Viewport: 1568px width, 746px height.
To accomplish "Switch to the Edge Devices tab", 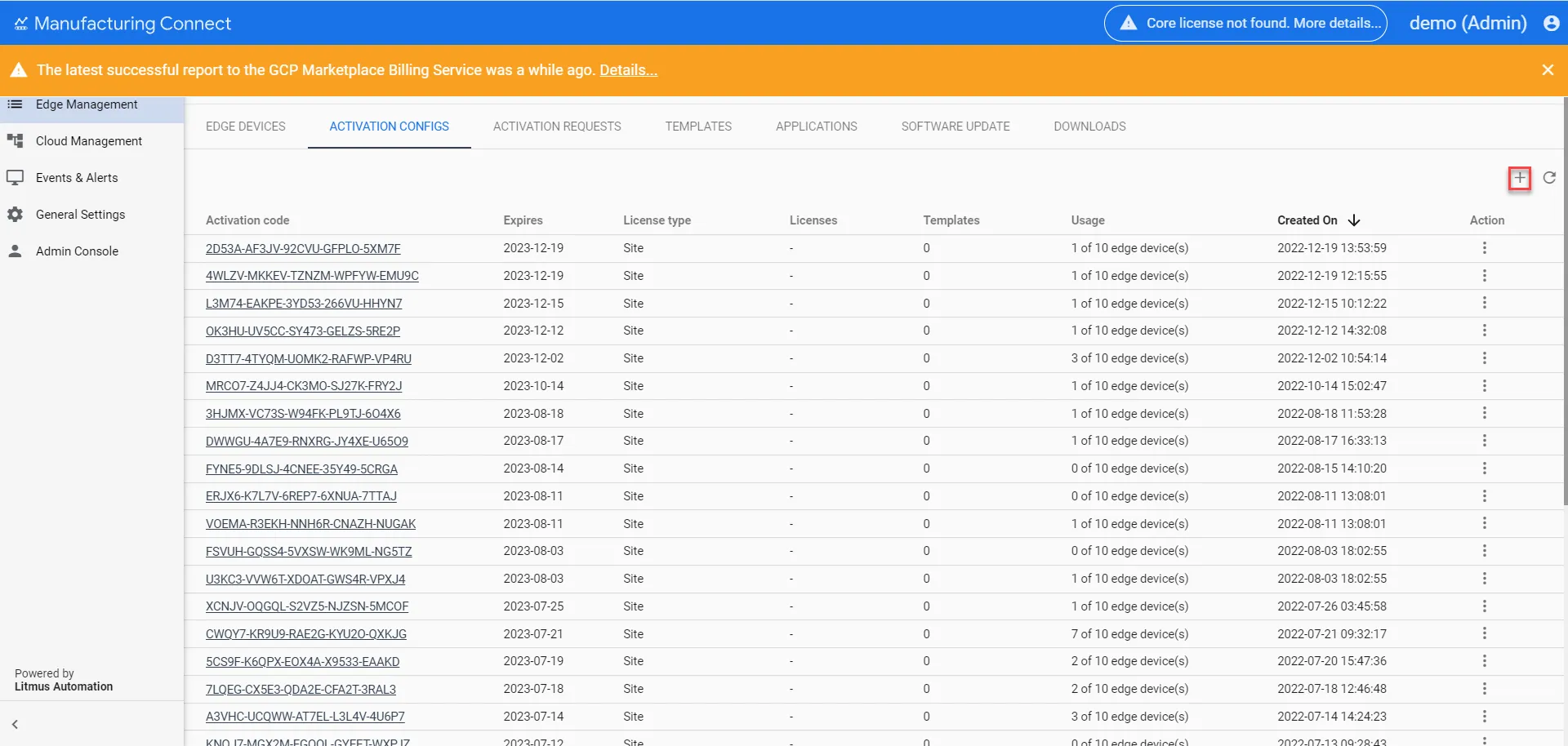I will [246, 127].
